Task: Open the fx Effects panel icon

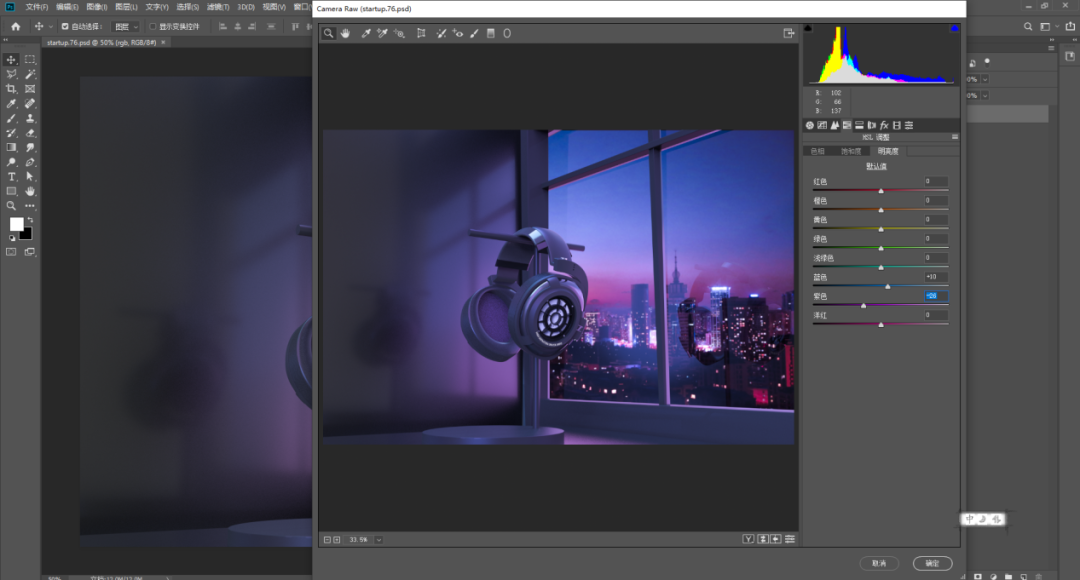Action: coord(884,125)
